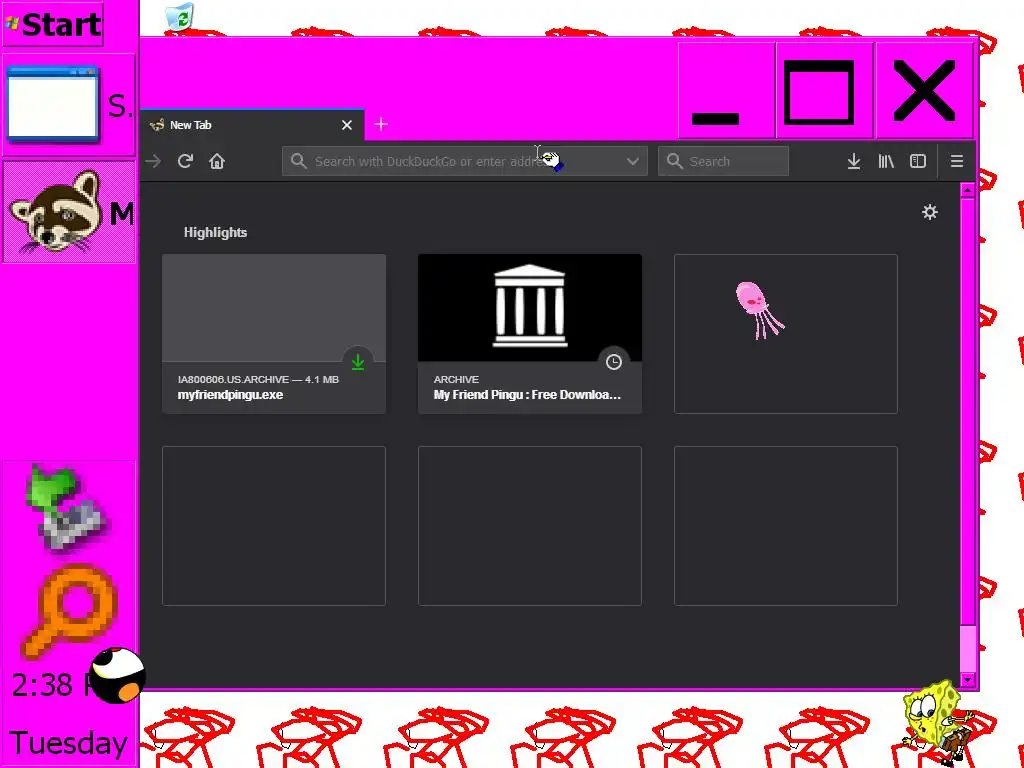
Task: Click into the Search box
Action: pos(723,161)
